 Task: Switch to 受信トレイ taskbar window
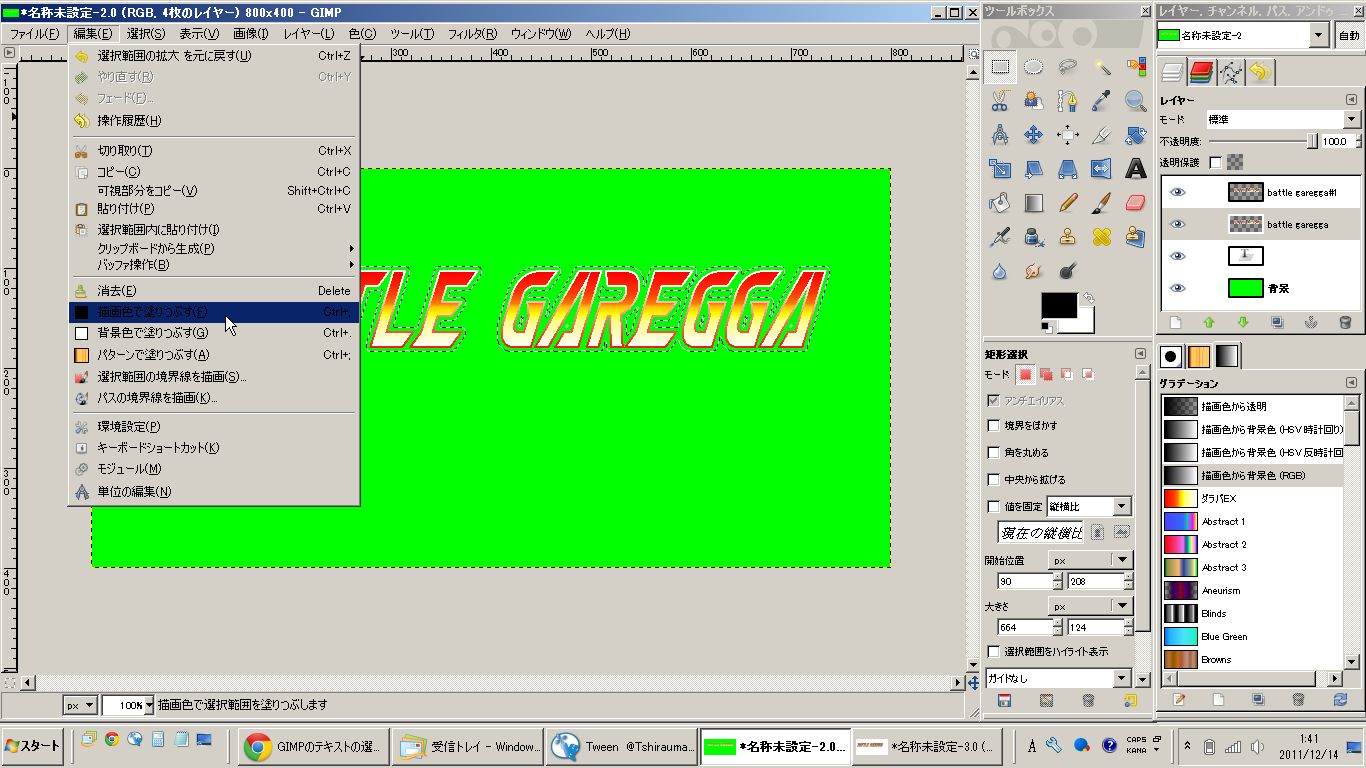point(468,746)
